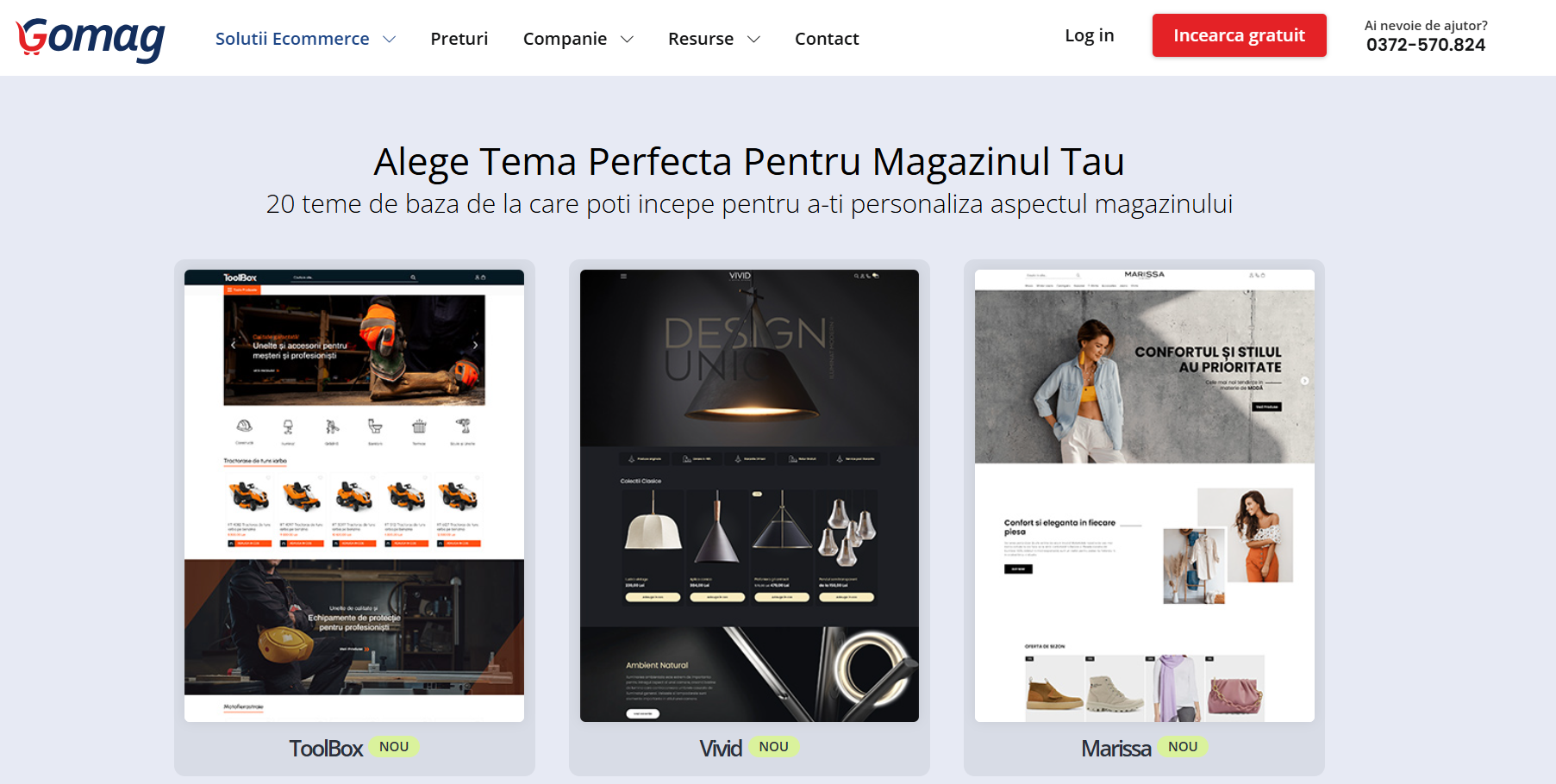The width and height of the screenshot is (1556, 784).
Task: Go to the Contact page
Action: point(826,39)
